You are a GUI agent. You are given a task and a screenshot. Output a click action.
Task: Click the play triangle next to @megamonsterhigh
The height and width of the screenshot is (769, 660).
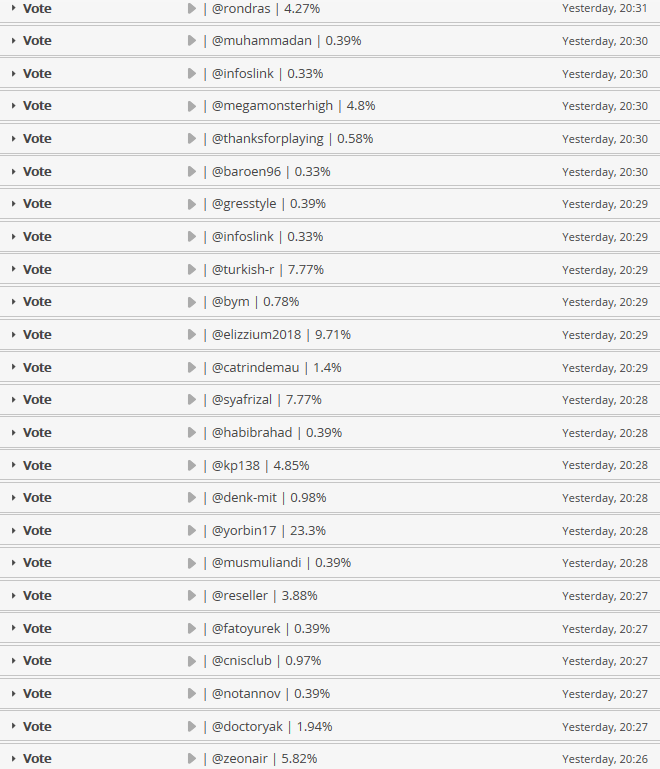[192, 106]
